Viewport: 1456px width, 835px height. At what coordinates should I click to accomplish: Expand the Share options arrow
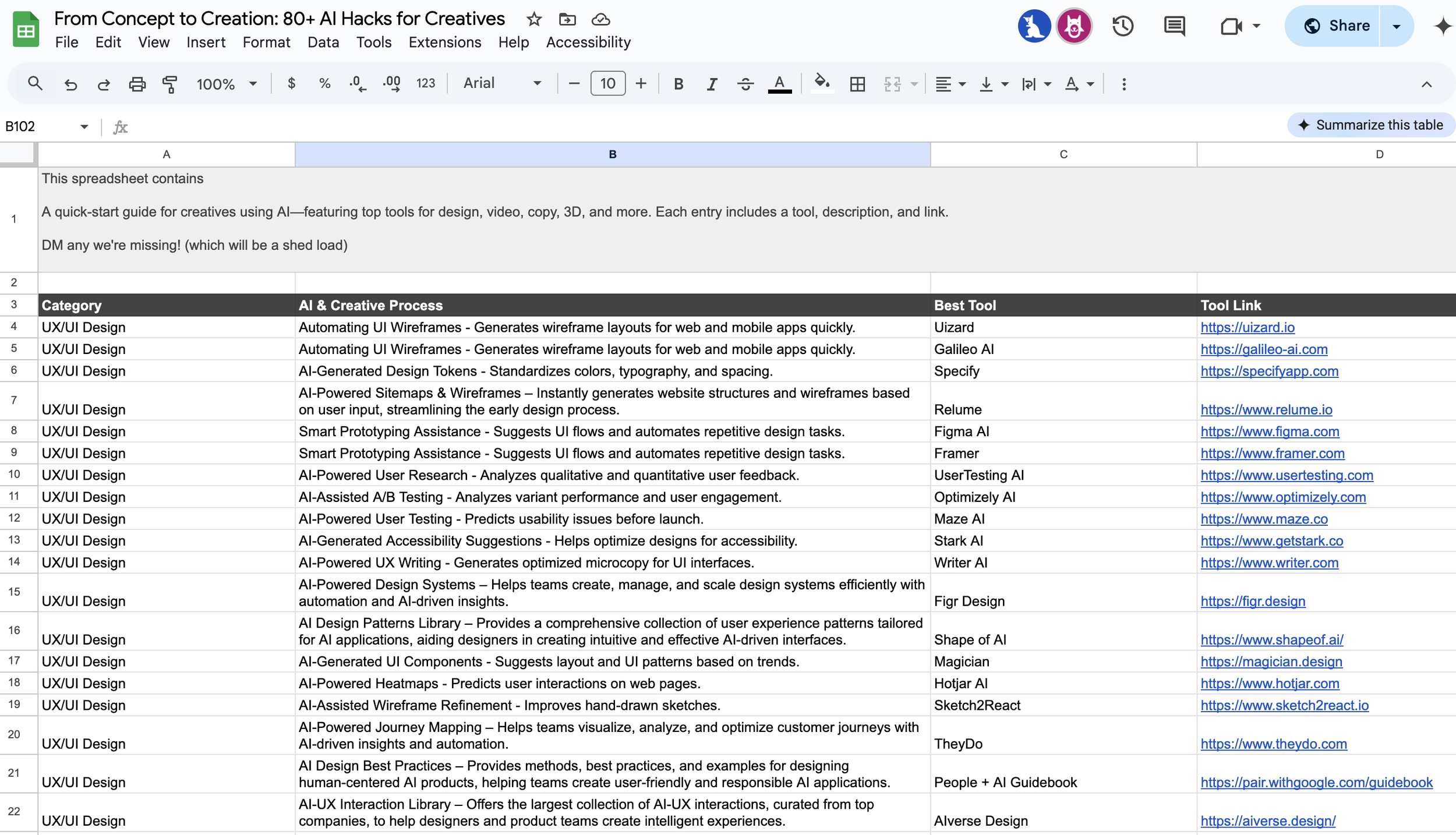[x=1396, y=26]
